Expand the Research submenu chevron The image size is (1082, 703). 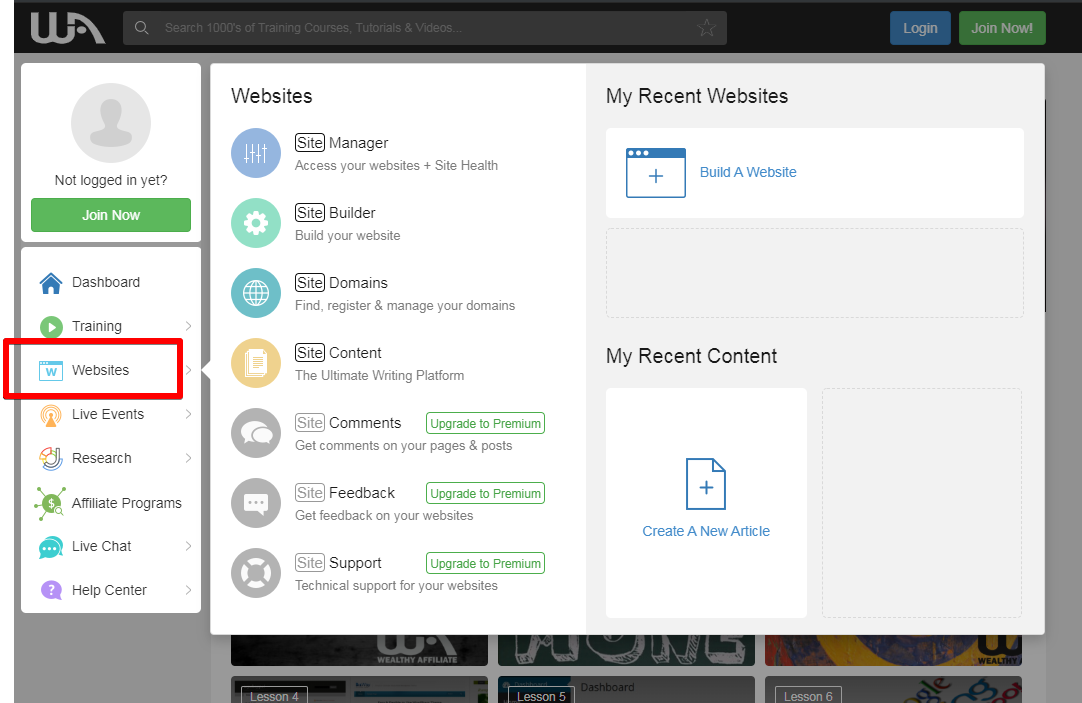coord(188,458)
